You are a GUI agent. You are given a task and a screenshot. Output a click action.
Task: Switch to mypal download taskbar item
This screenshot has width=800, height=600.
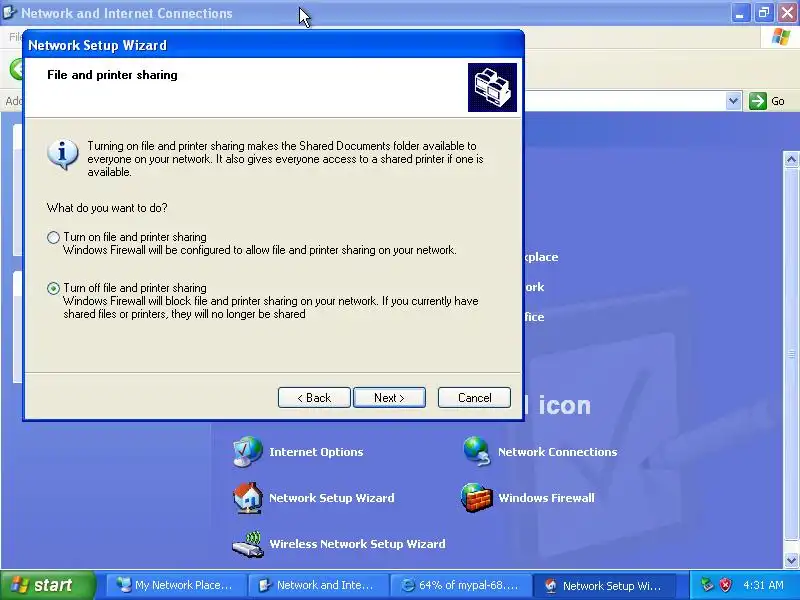pyautogui.click(x=460, y=585)
